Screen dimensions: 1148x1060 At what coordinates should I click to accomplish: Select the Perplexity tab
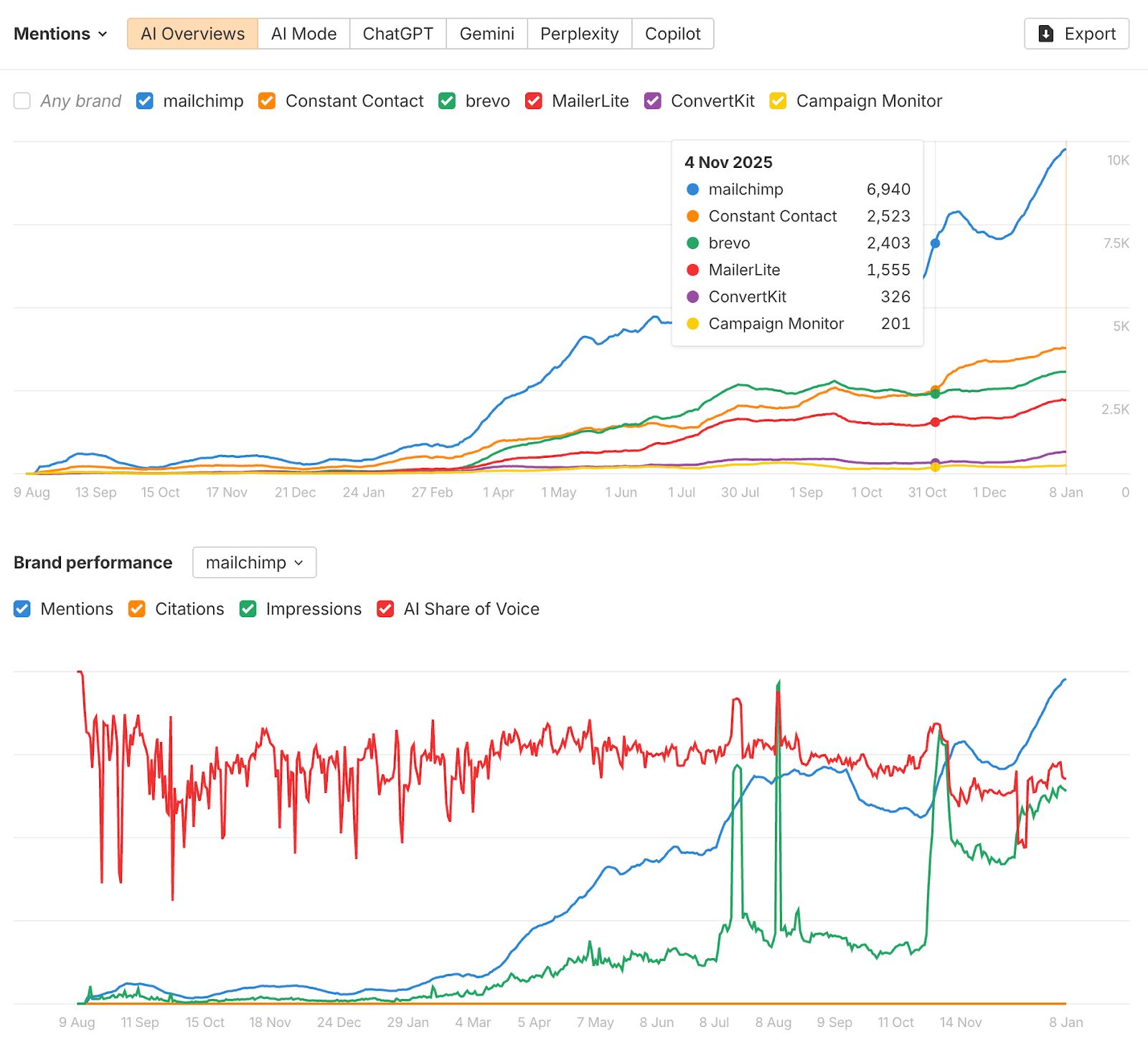pyautogui.click(x=579, y=33)
